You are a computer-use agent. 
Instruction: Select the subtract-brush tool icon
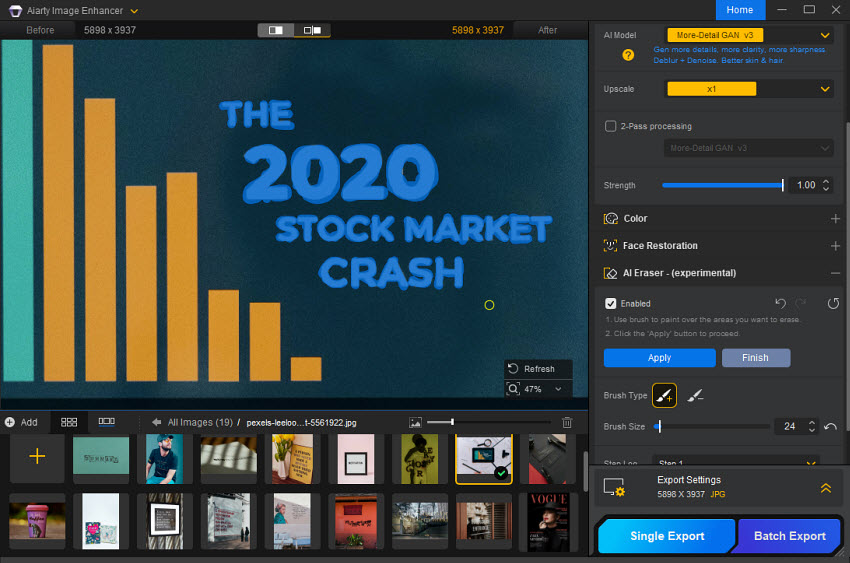pos(695,396)
